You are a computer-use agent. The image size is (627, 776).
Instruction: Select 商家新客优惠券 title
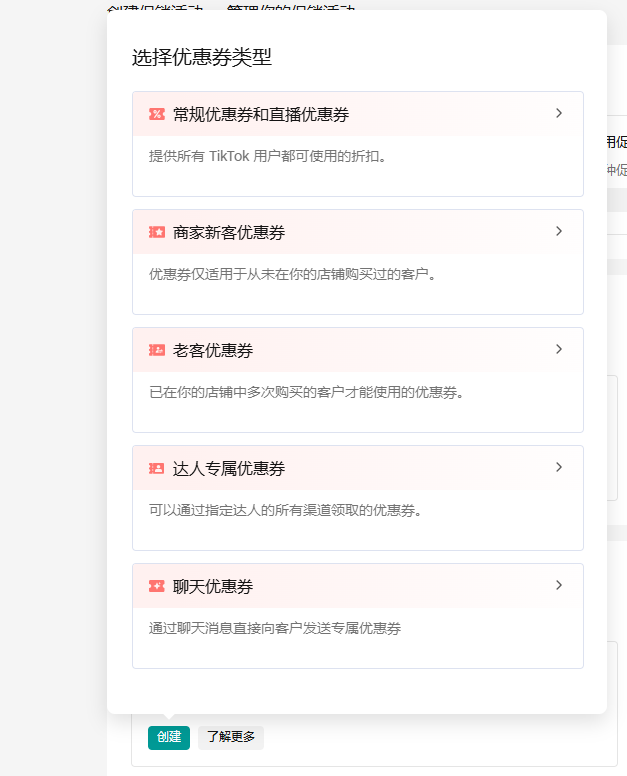pos(228,232)
